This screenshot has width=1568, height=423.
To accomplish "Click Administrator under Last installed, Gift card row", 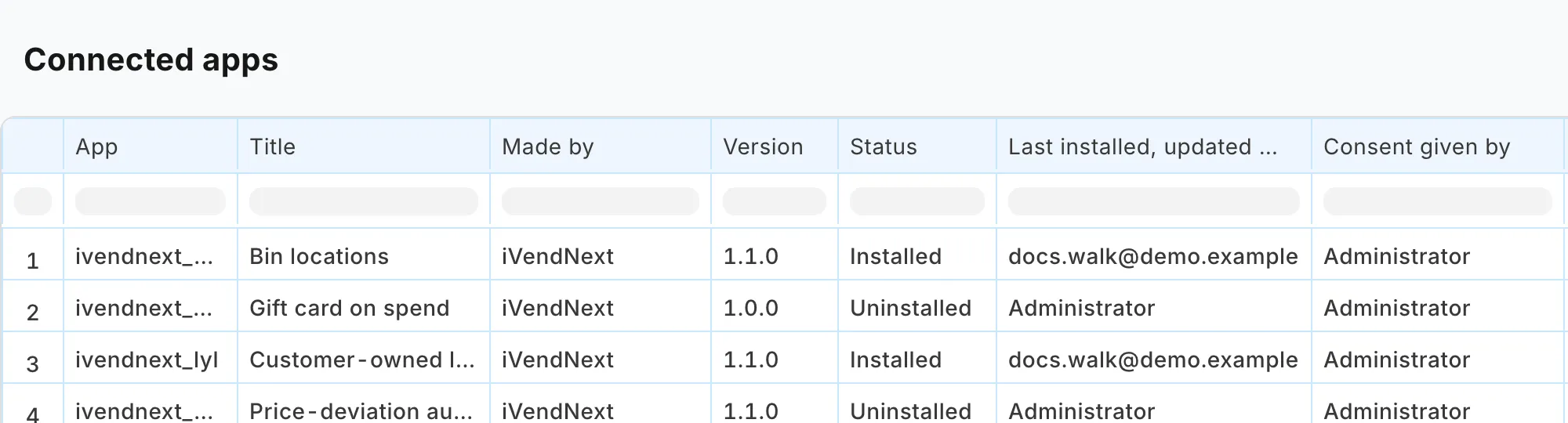I will [x=1154, y=308].
